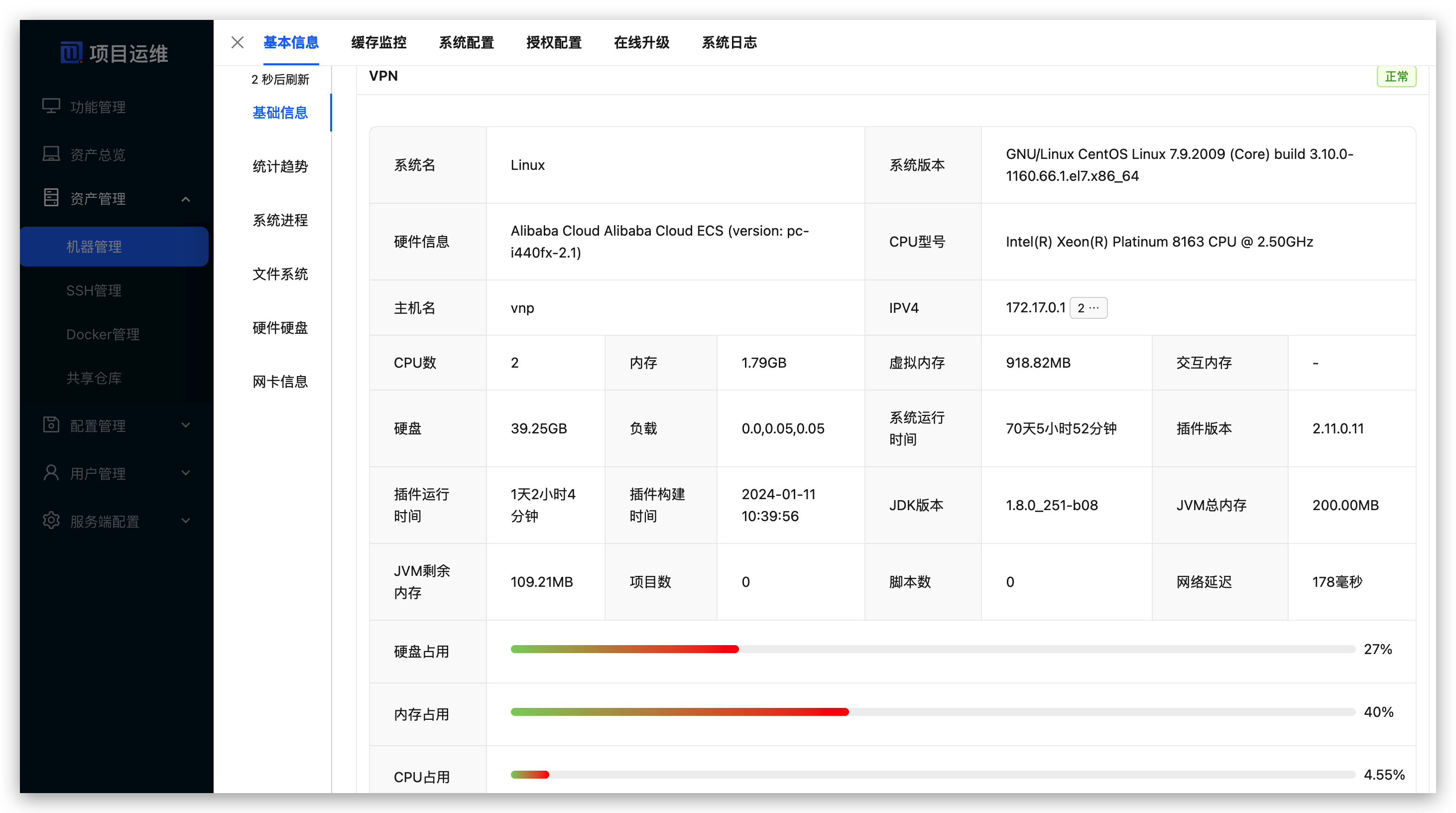Open SSH管理 in the sidebar

94,290
